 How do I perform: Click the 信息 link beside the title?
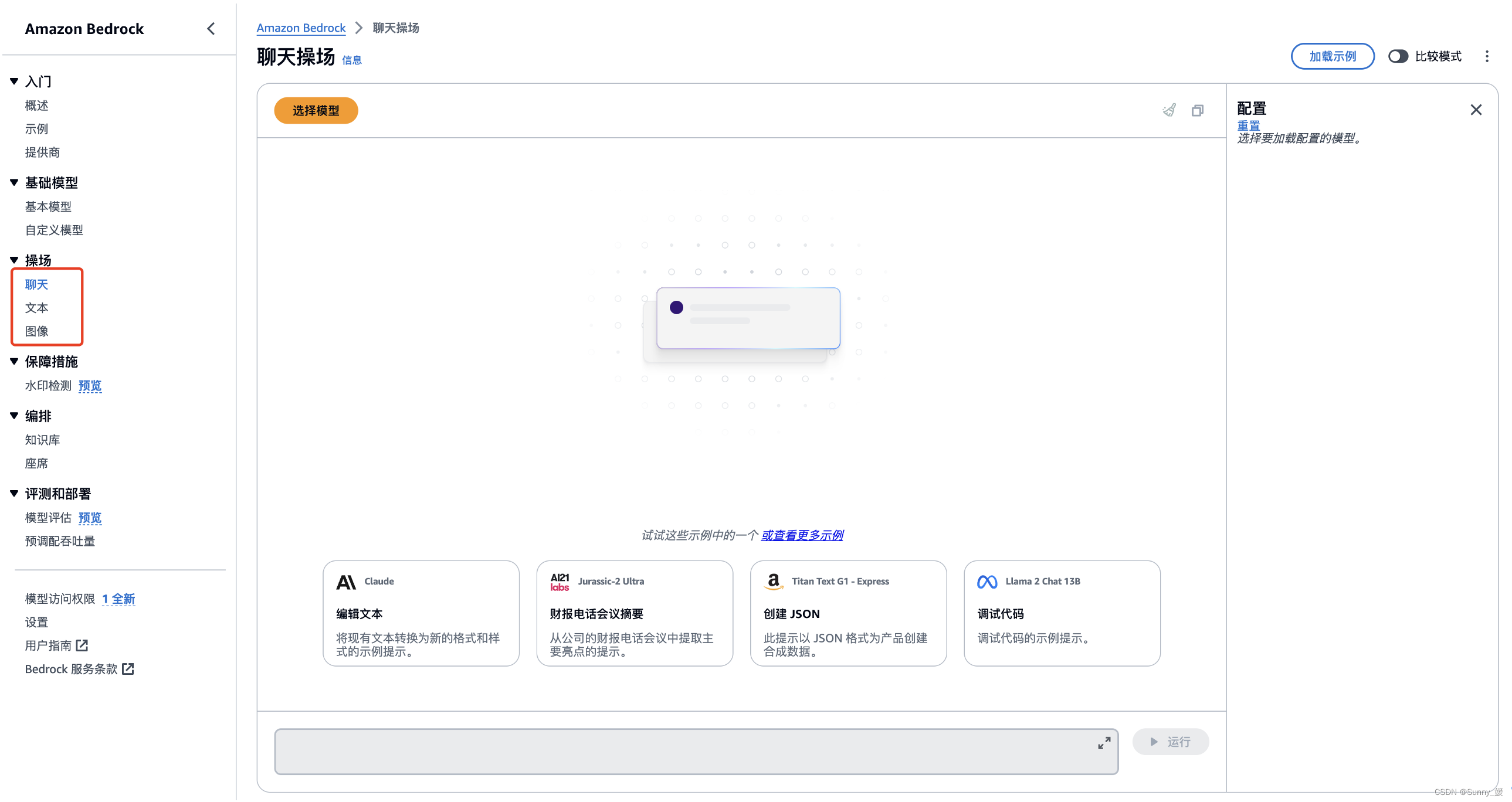(351, 60)
